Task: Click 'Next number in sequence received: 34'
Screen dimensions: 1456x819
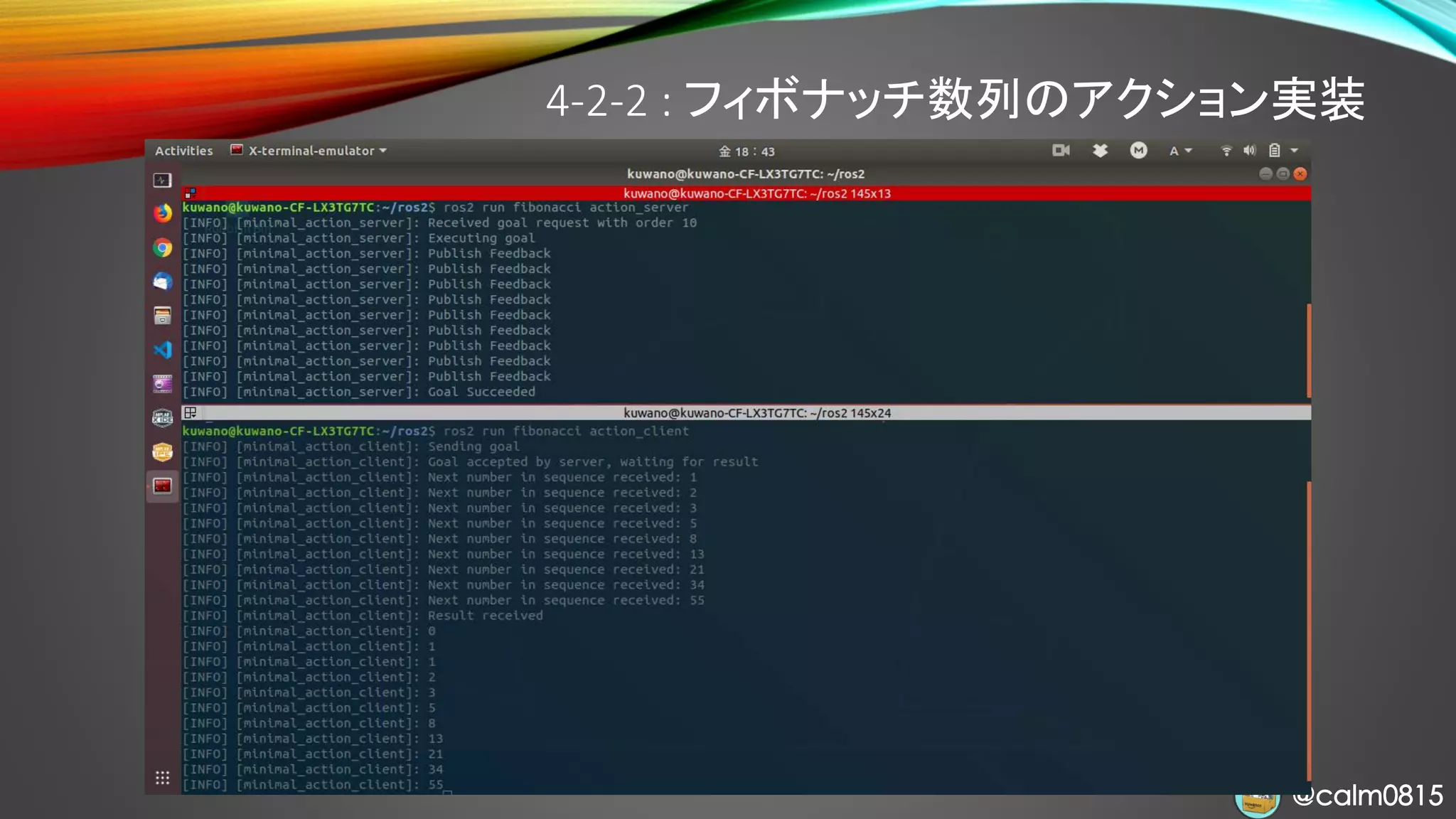Action: [566, 585]
